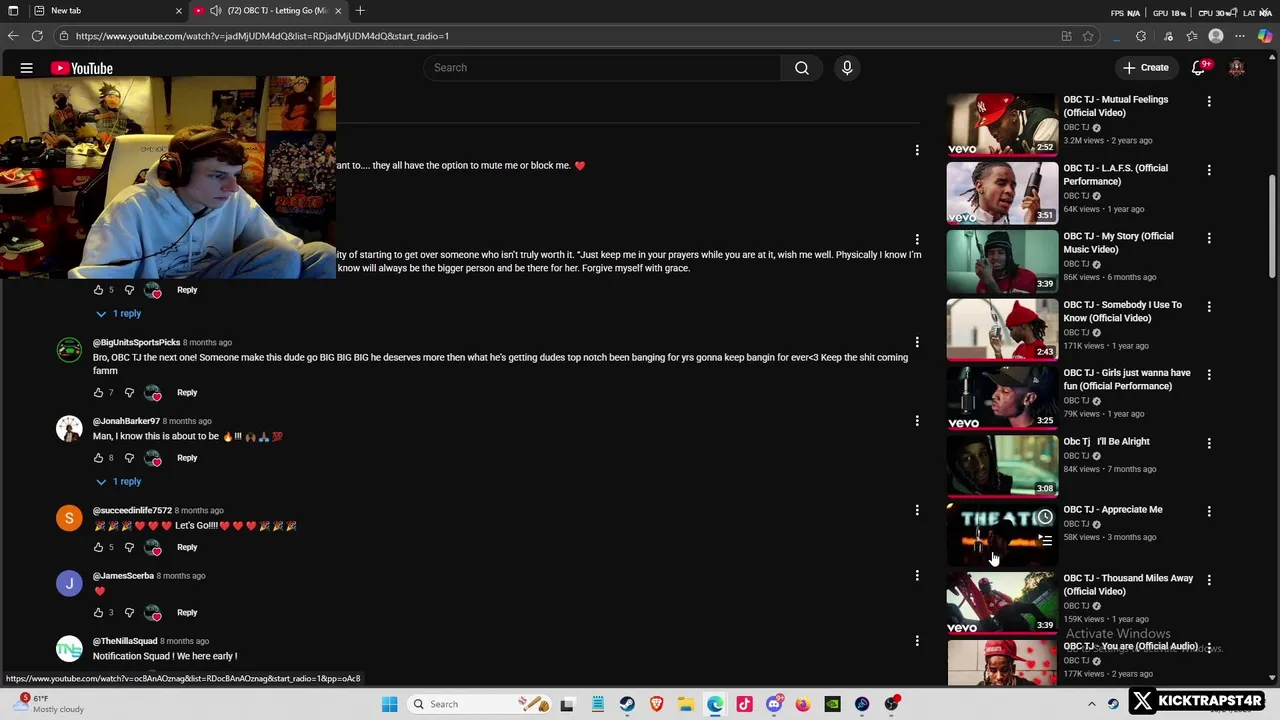This screenshot has height=720, width=1280.
Task: Open browser extensions puzzle icon
Action: pyautogui.click(x=1141, y=36)
